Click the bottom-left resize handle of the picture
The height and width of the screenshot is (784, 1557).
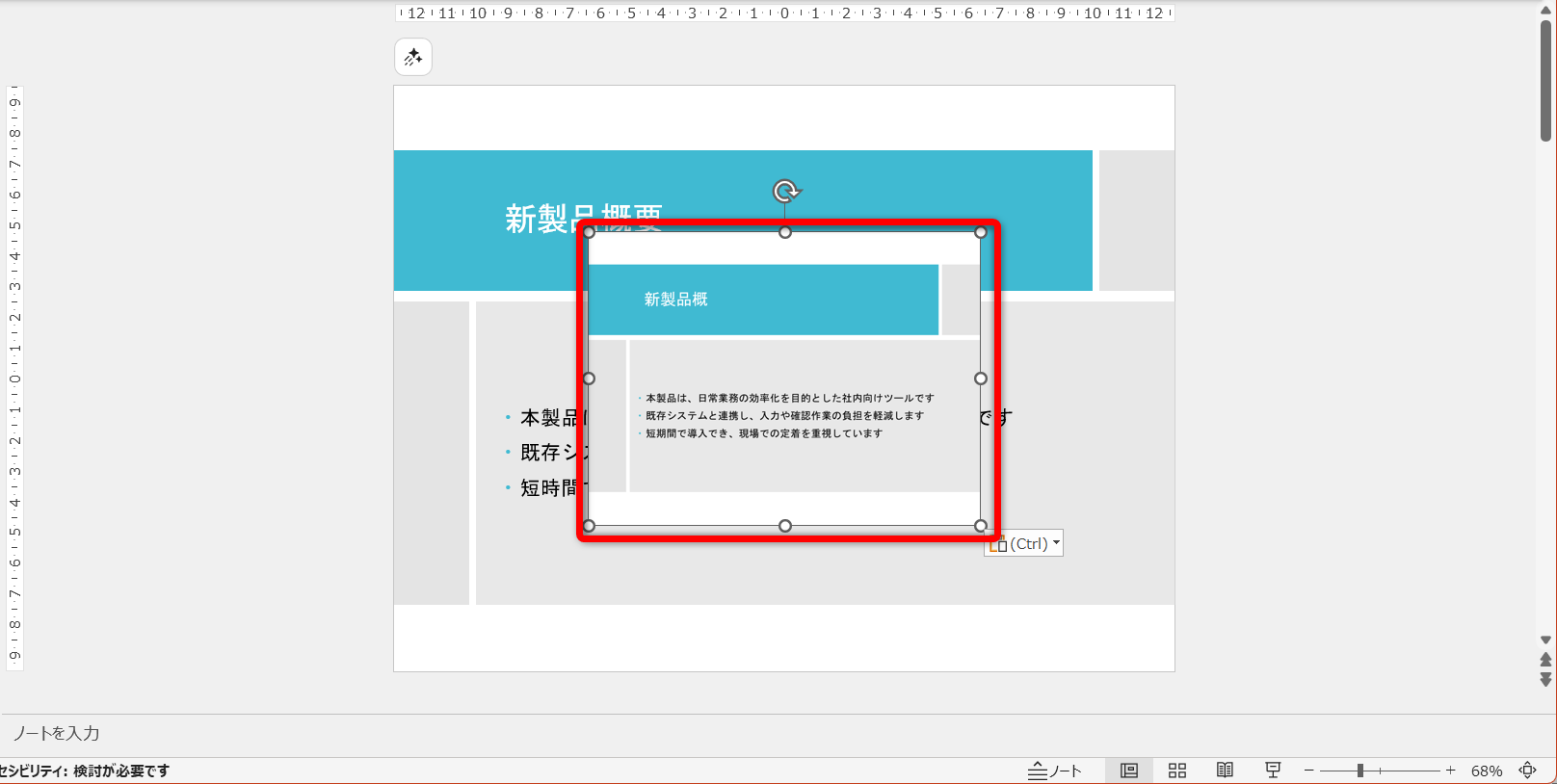589,526
